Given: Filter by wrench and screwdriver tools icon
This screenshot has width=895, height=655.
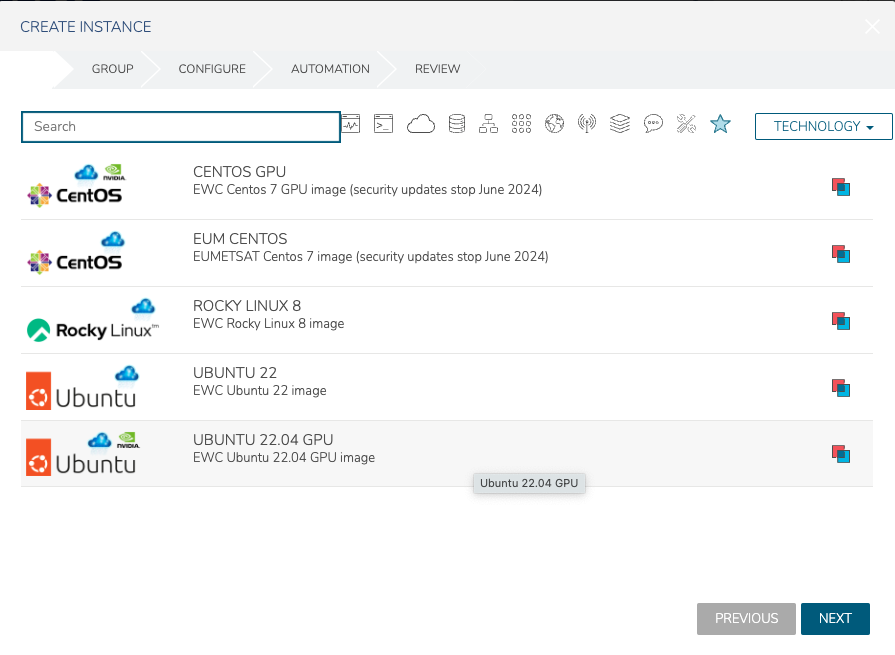Looking at the screenshot, I should coord(686,123).
